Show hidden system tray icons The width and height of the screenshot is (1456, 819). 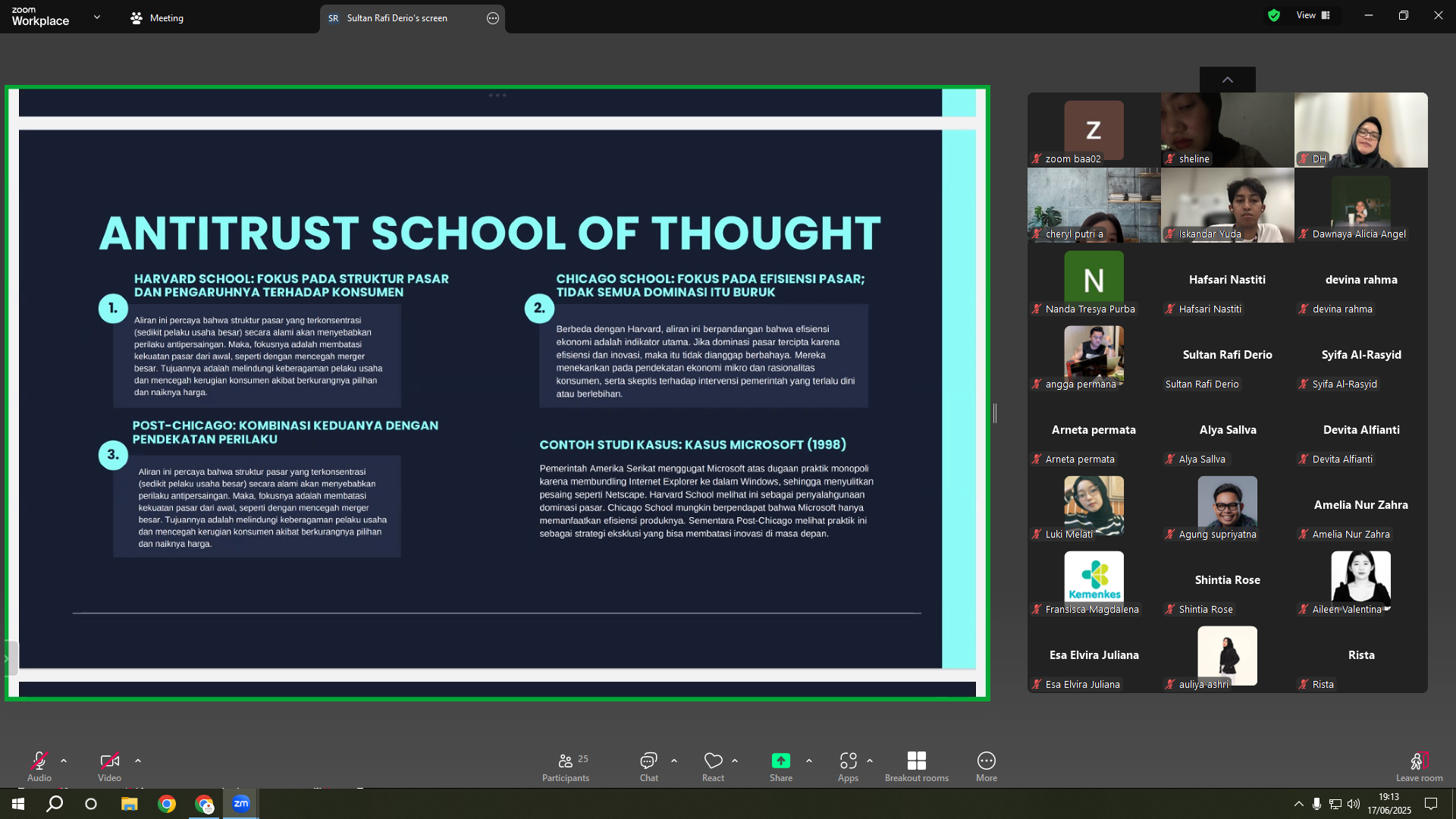coord(1299,804)
